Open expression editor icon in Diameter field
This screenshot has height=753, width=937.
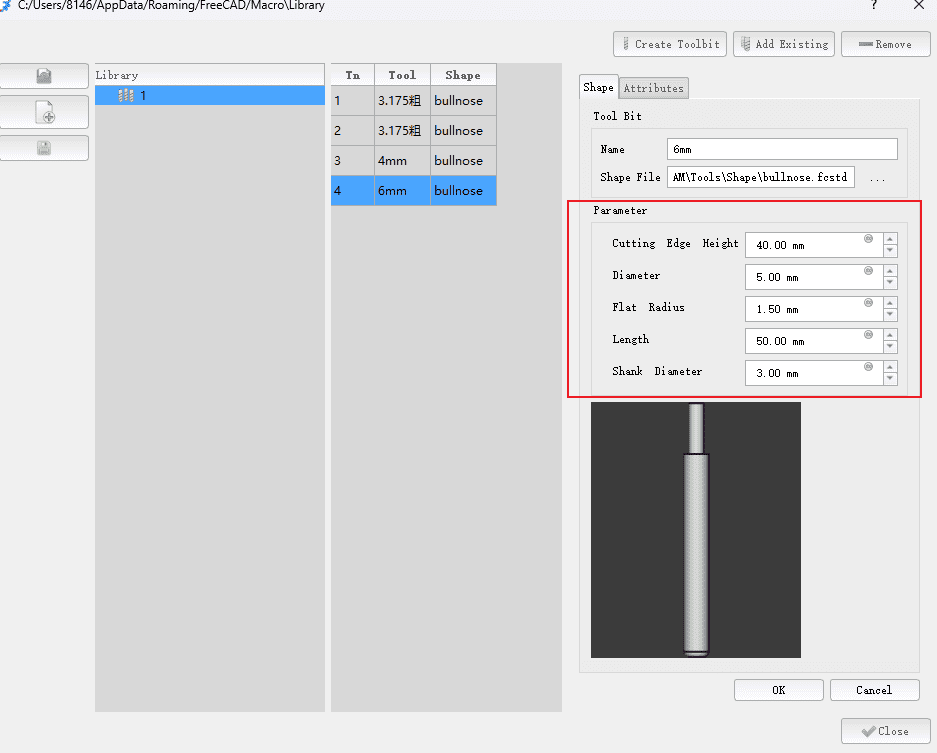tap(868, 271)
